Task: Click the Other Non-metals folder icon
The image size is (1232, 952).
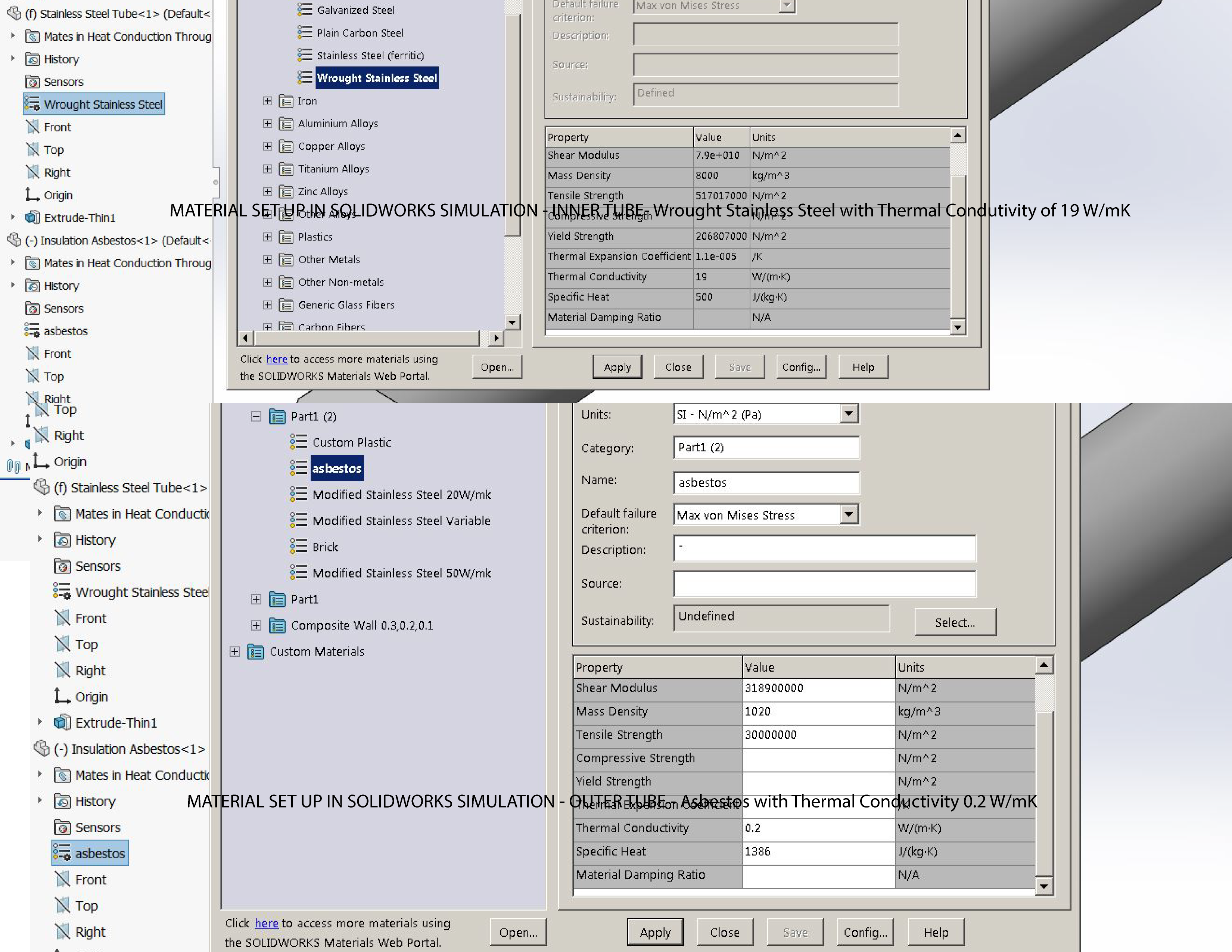Action: [286, 282]
